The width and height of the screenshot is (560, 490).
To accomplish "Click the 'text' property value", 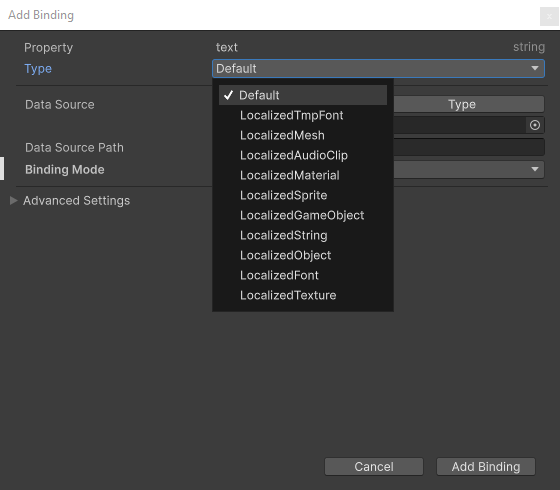I will [x=227, y=47].
